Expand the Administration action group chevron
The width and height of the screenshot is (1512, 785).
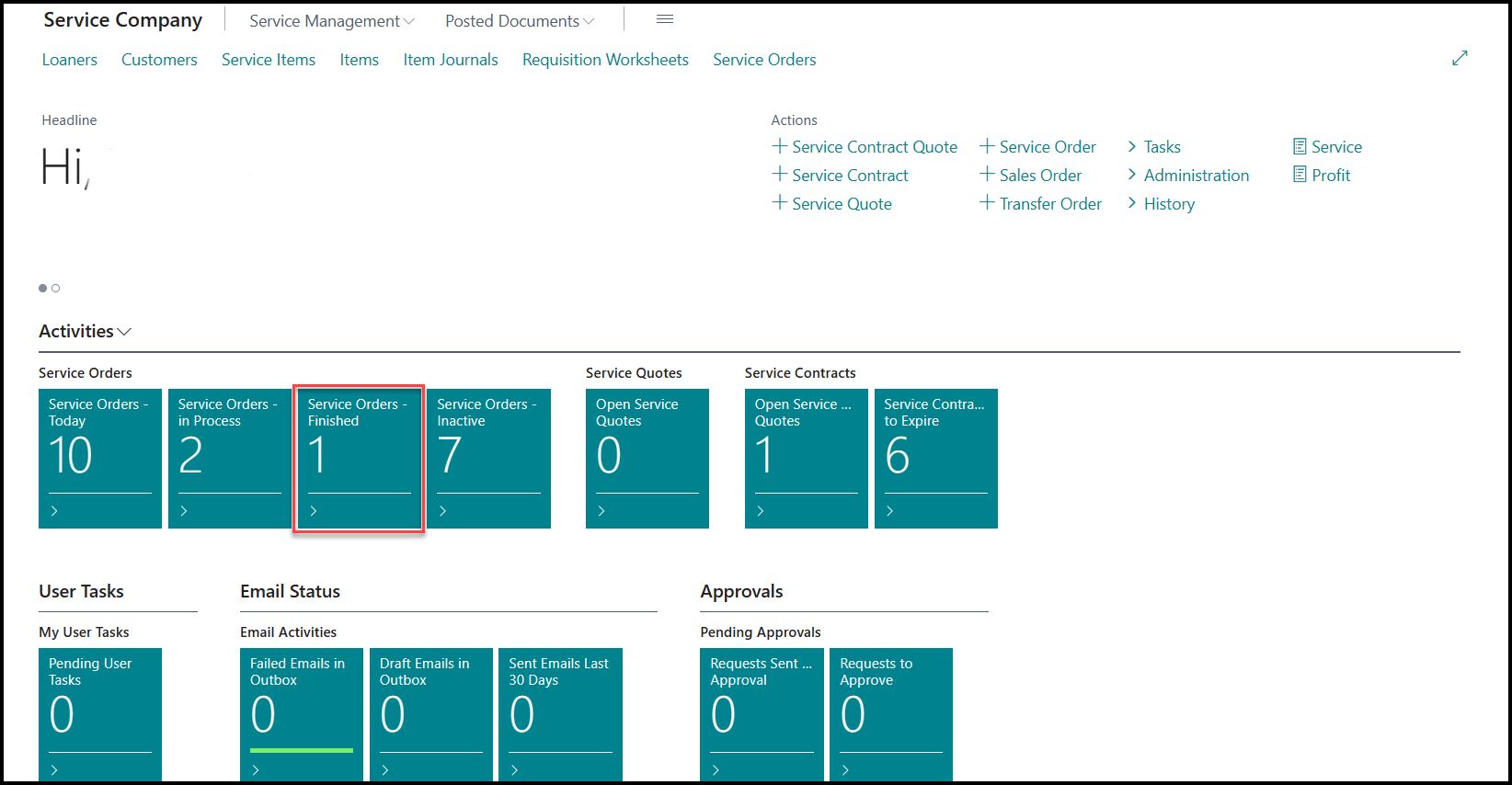pyautogui.click(x=1132, y=175)
